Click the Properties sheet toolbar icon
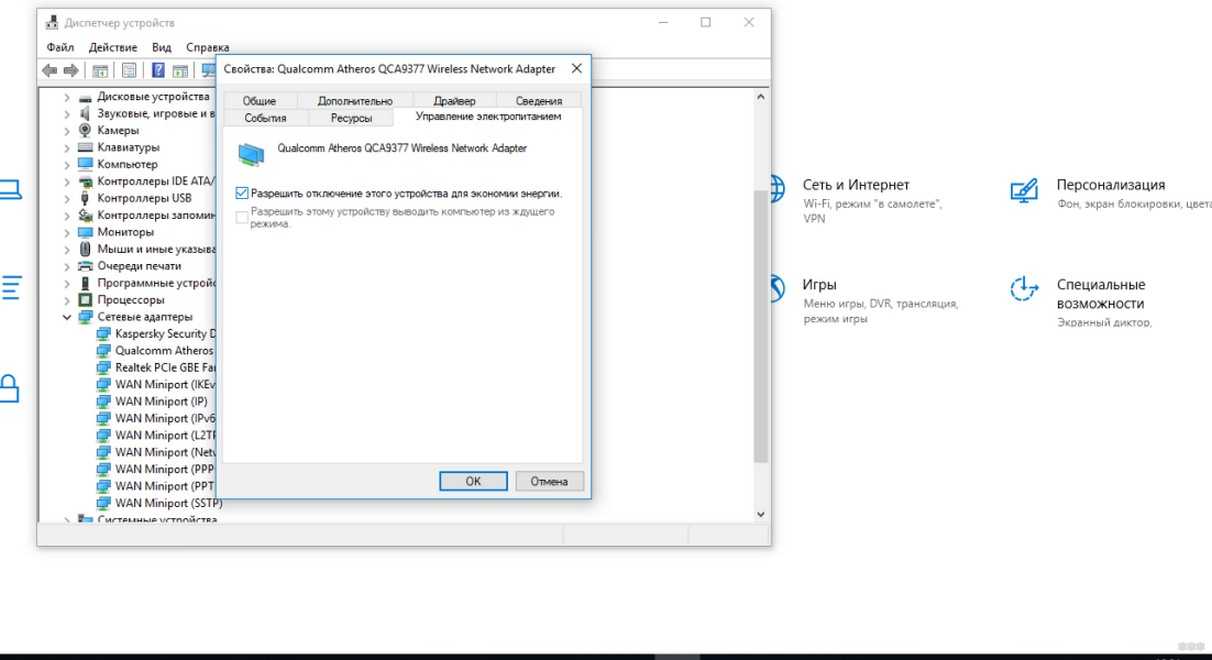1212x660 pixels. click(x=129, y=70)
